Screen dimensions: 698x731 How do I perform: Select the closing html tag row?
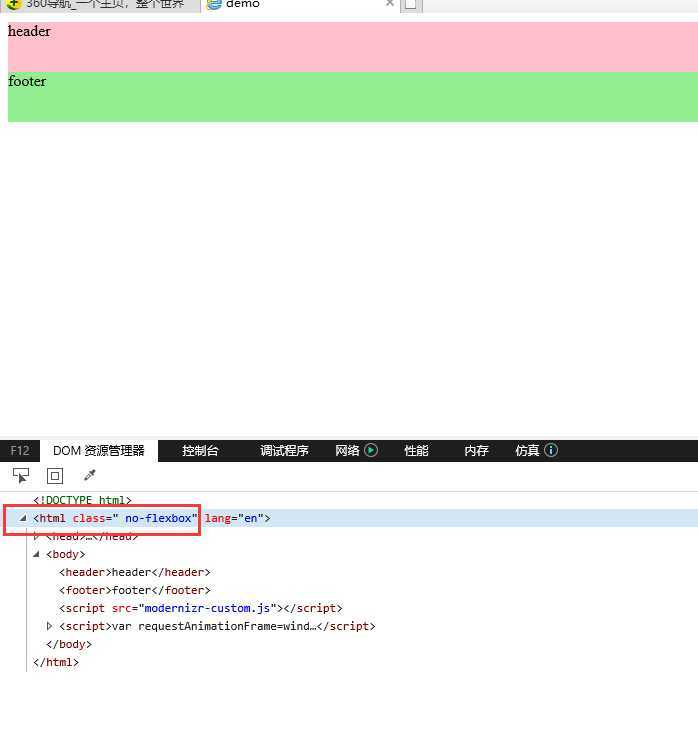[x=56, y=662]
